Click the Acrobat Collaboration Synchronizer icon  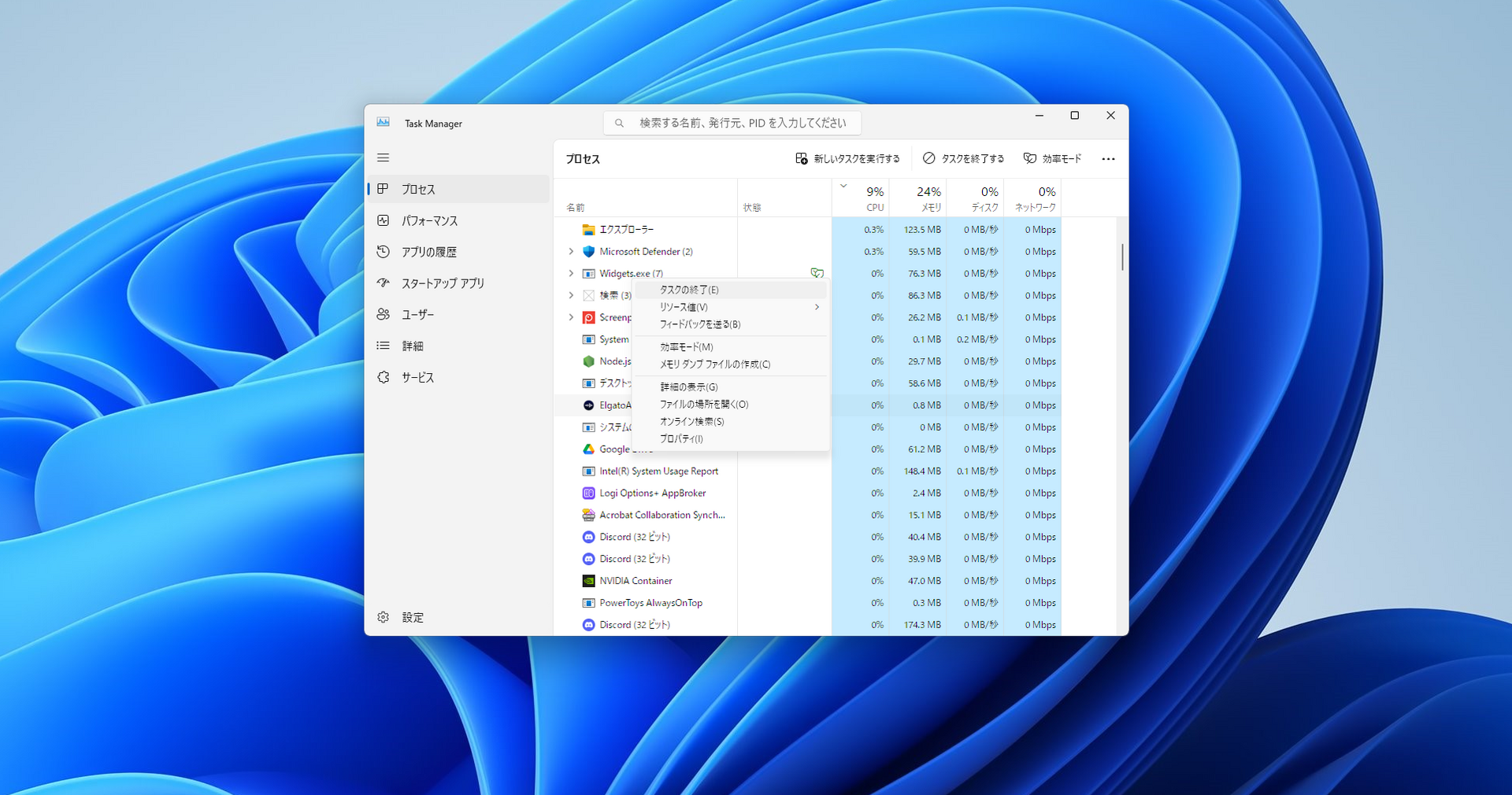[x=588, y=515]
